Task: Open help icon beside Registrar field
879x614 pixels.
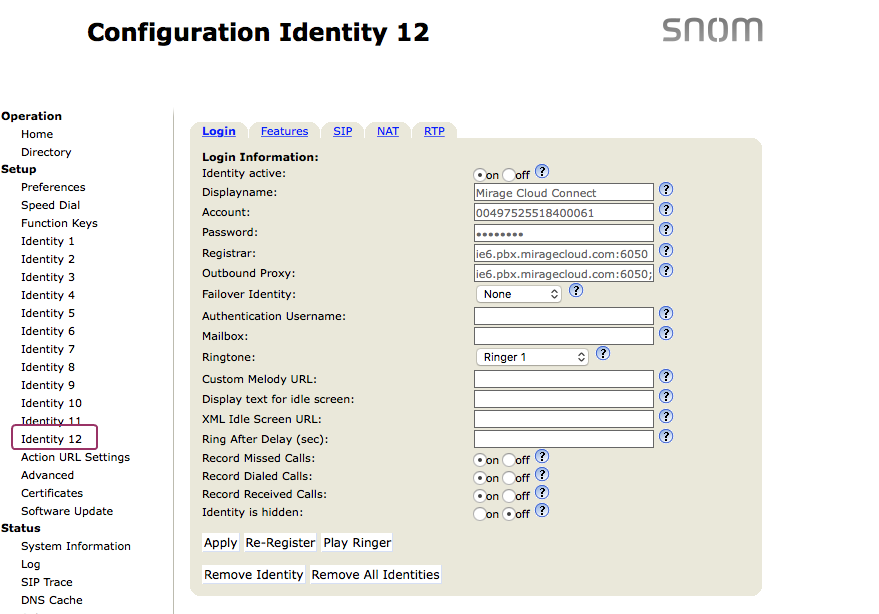Action: point(666,251)
